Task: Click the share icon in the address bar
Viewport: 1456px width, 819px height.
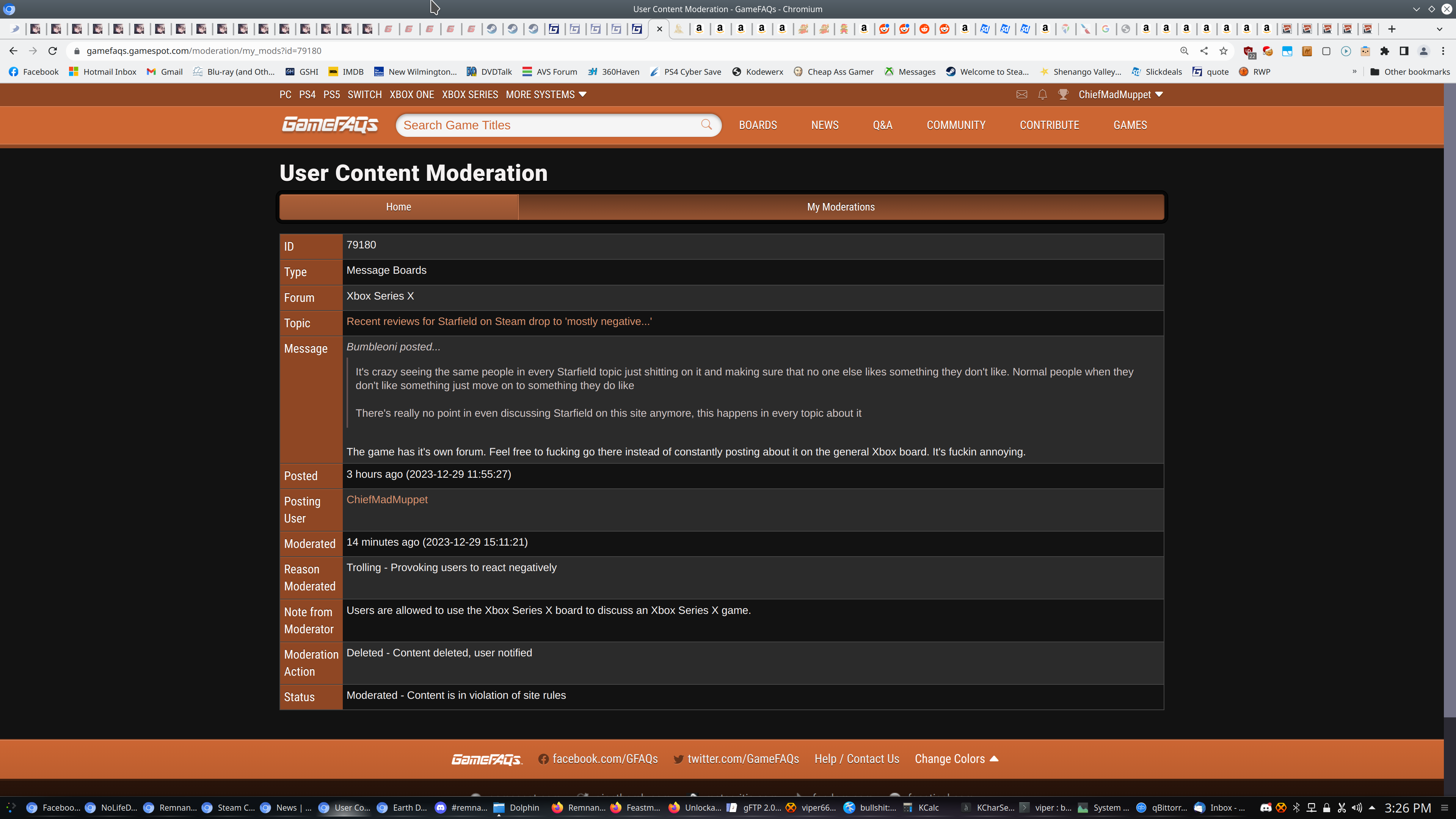Action: [1204, 51]
